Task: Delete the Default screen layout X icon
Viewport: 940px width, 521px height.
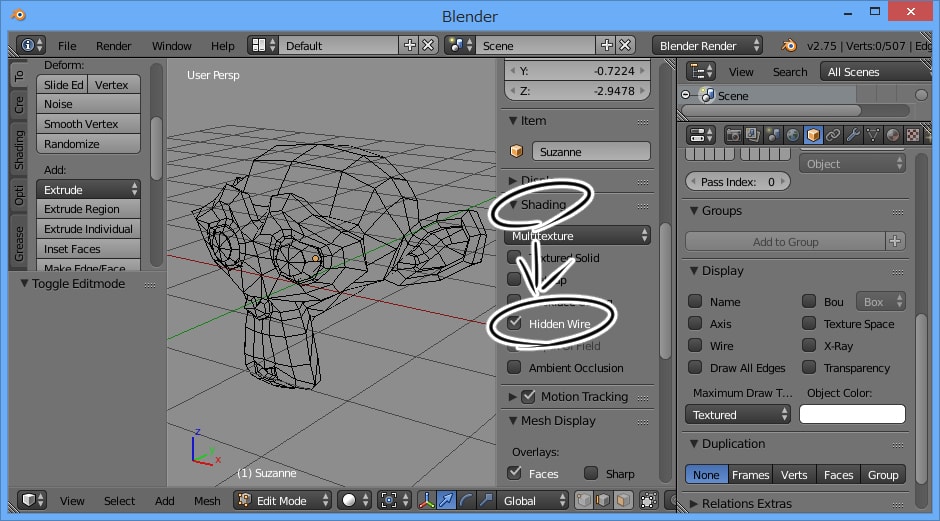Action: [428, 45]
